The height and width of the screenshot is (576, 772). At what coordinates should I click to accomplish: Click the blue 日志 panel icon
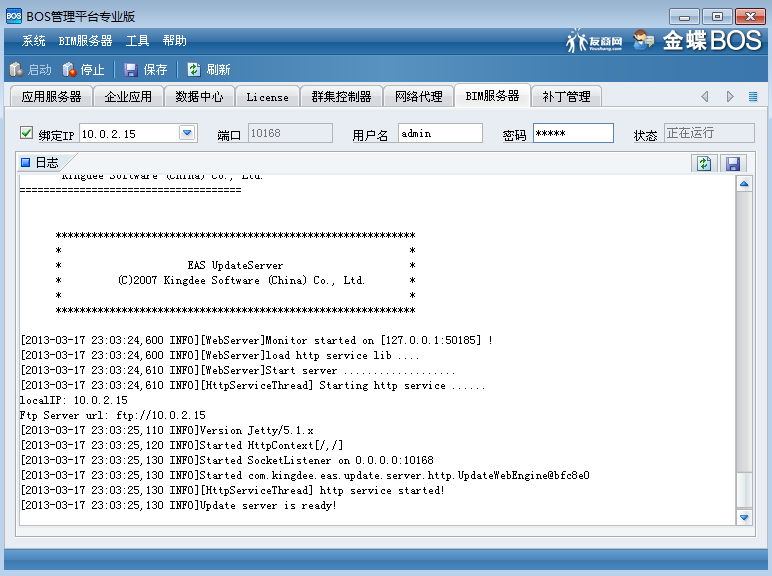tap(26, 162)
